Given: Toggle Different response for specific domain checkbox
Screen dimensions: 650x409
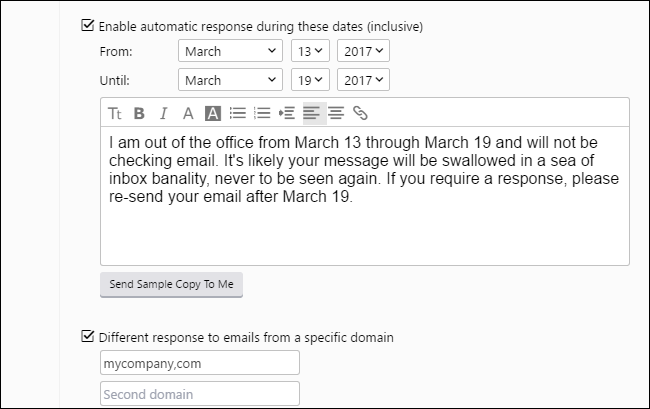Looking at the screenshot, I should (88, 337).
